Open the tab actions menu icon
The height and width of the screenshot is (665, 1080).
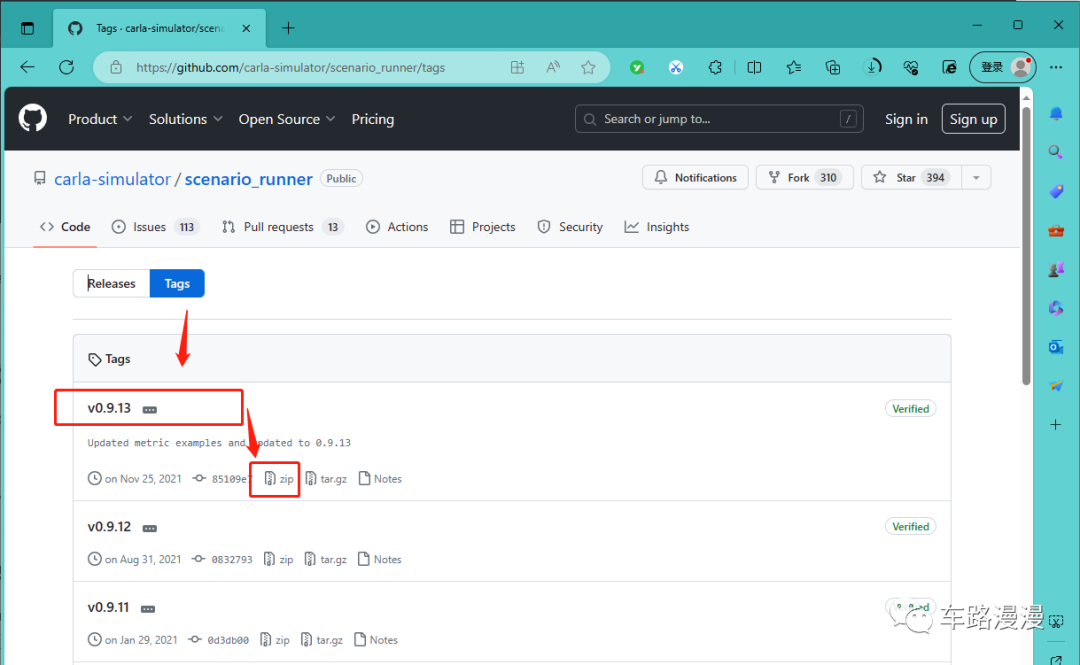coord(28,28)
